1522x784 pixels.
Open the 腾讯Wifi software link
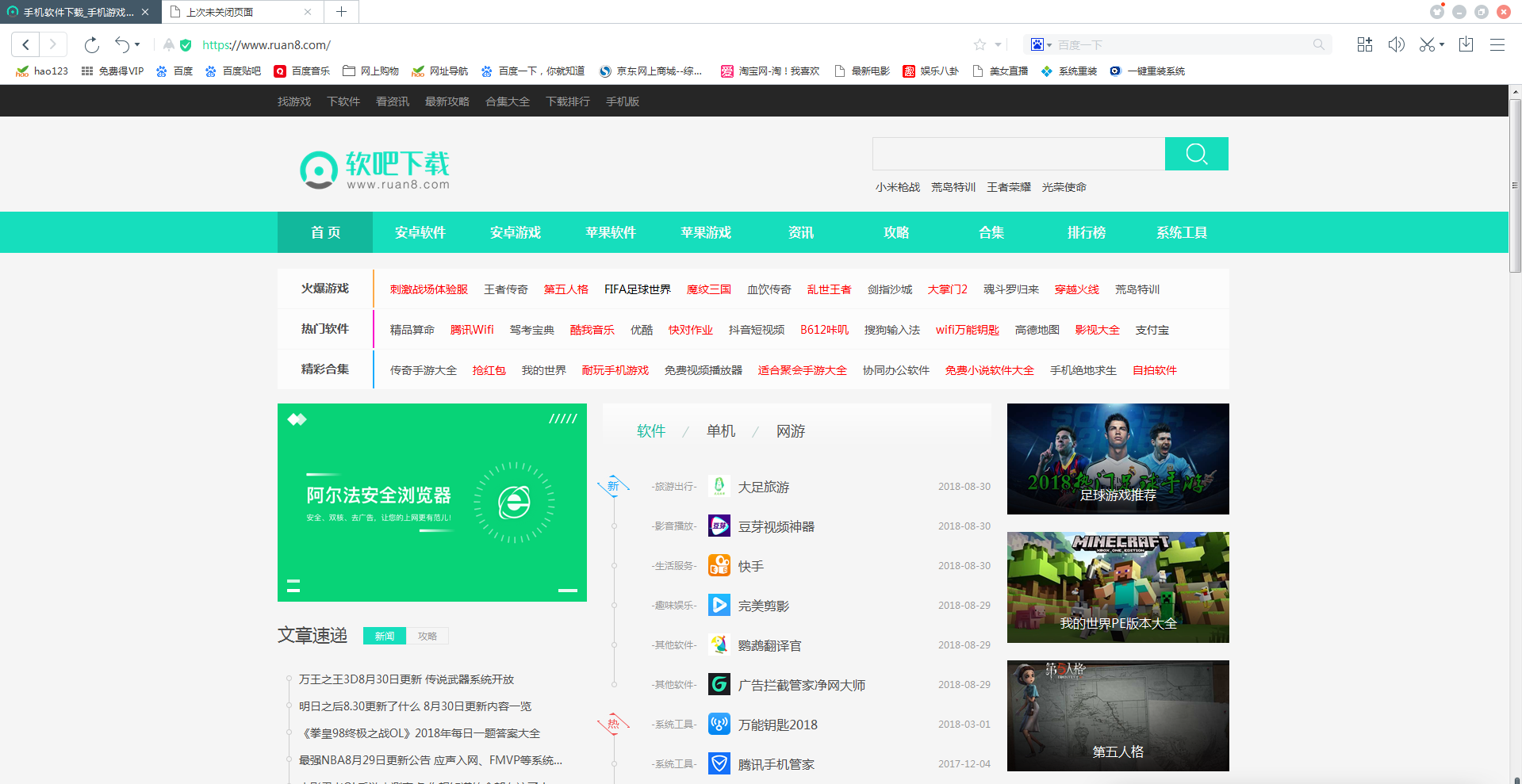coord(472,330)
